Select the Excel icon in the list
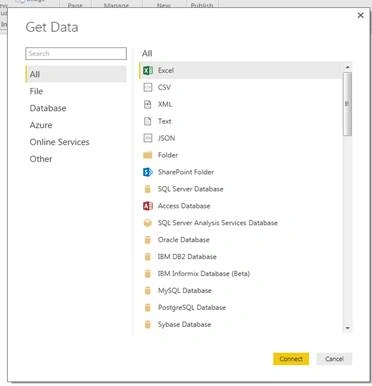The width and height of the screenshot is (372, 386). pos(148,70)
